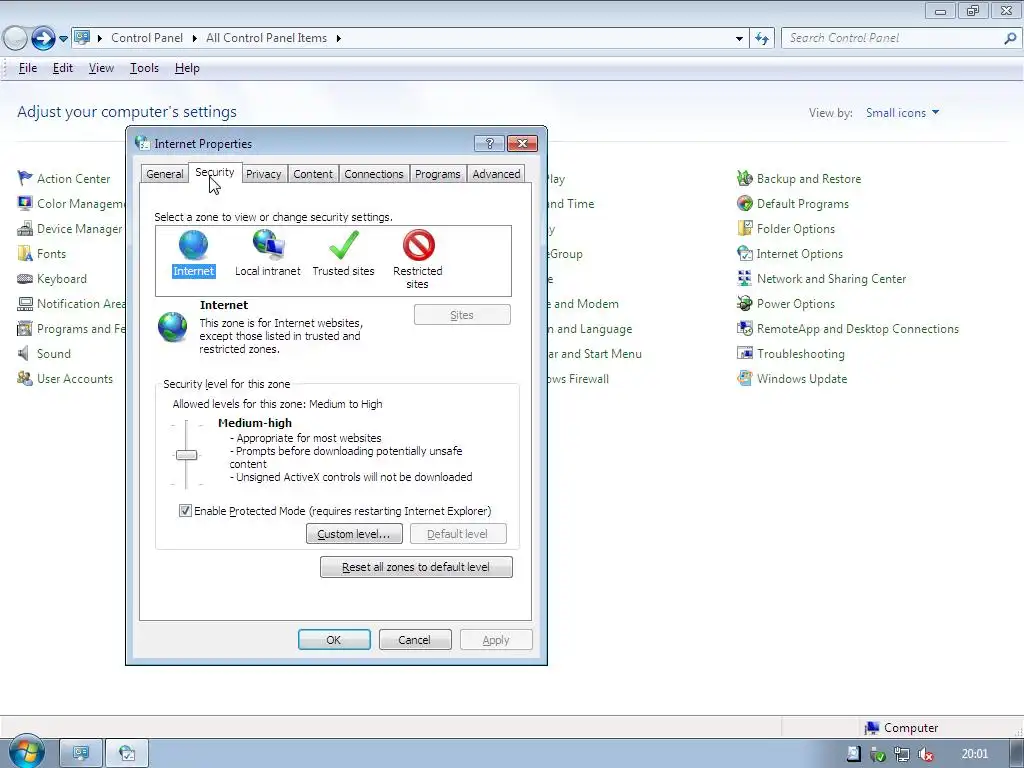Click Reset all zones to default level

[x=416, y=567]
